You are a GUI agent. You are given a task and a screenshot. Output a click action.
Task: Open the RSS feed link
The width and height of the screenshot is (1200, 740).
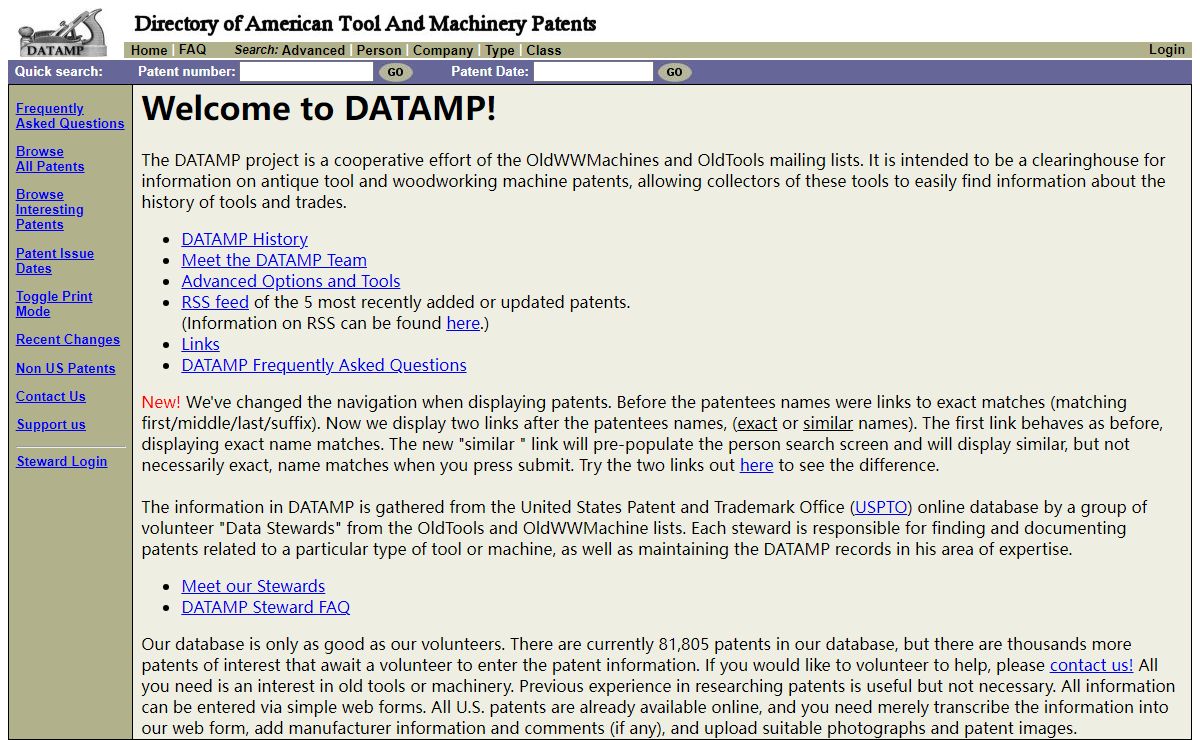point(215,302)
